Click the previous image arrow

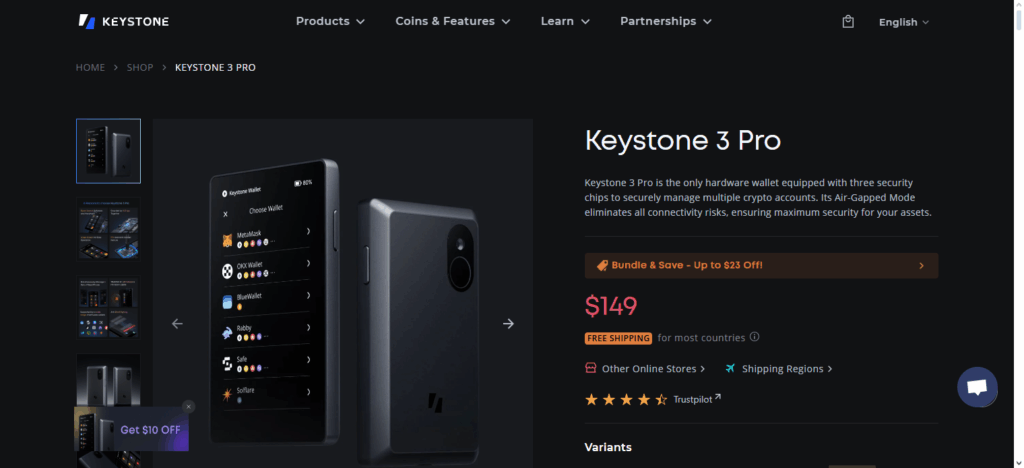coord(178,323)
